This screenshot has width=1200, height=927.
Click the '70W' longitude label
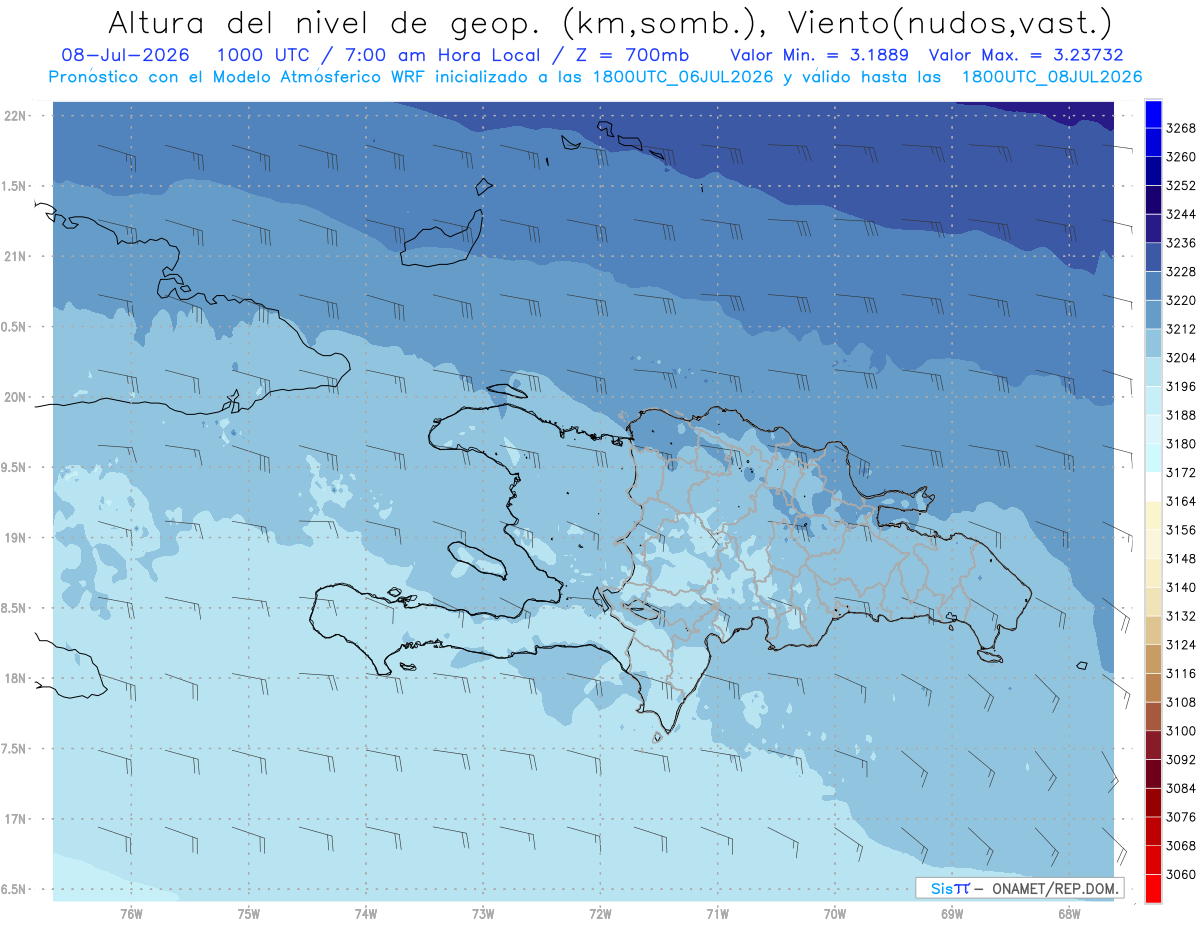tap(835, 914)
